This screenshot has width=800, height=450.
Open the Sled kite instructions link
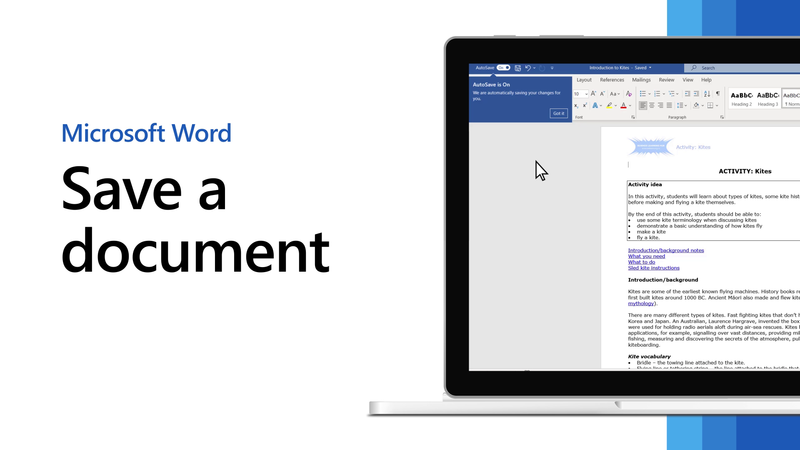tap(653, 268)
